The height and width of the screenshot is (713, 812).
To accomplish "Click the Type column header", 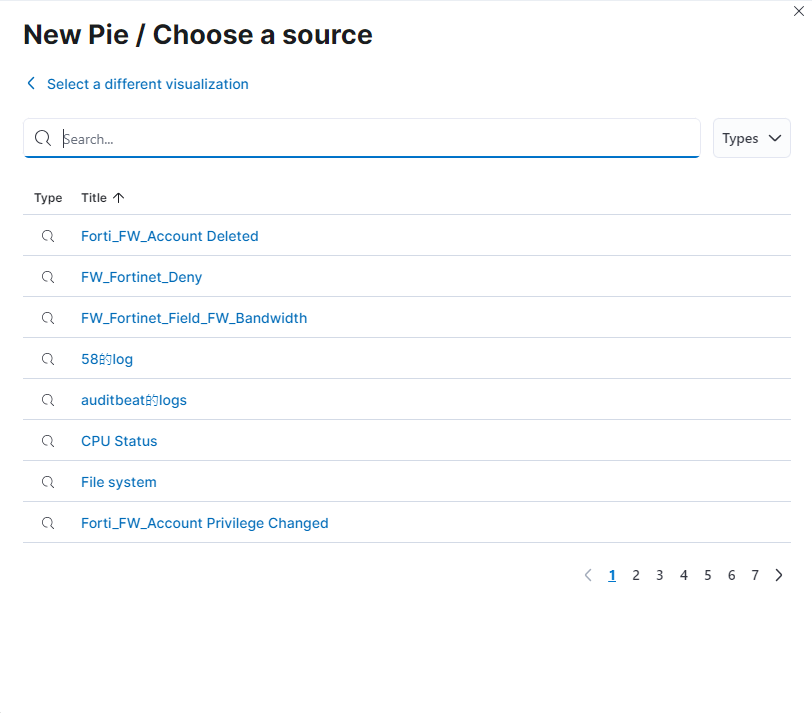I will tap(48, 198).
